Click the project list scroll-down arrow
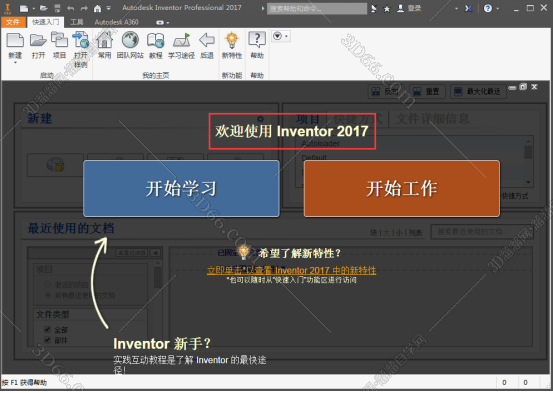Image resolution: width=553 pixels, height=393 pixels. pos(528,182)
